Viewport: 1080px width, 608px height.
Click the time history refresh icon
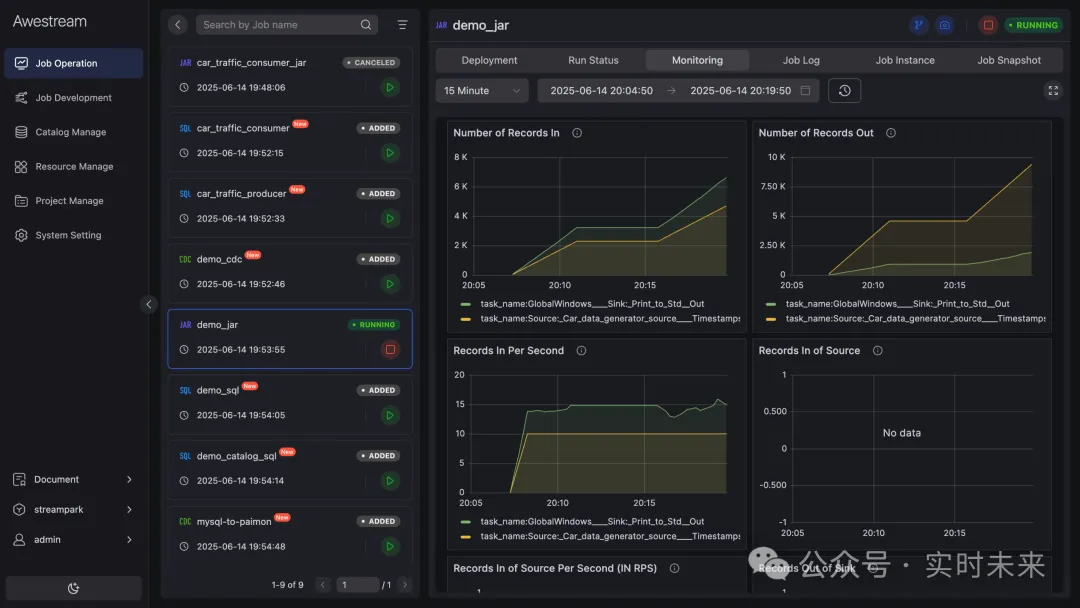(844, 91)
